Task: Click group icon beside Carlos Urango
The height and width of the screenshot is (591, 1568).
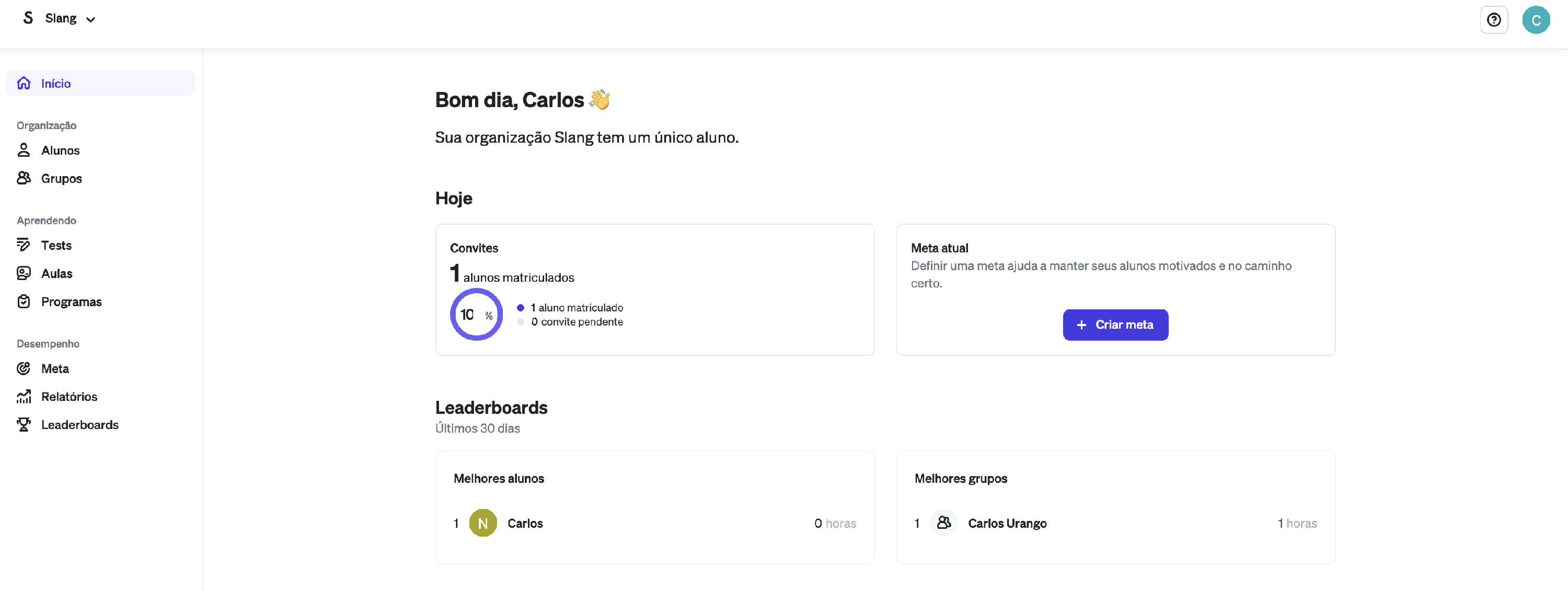Action: [943, 524]
